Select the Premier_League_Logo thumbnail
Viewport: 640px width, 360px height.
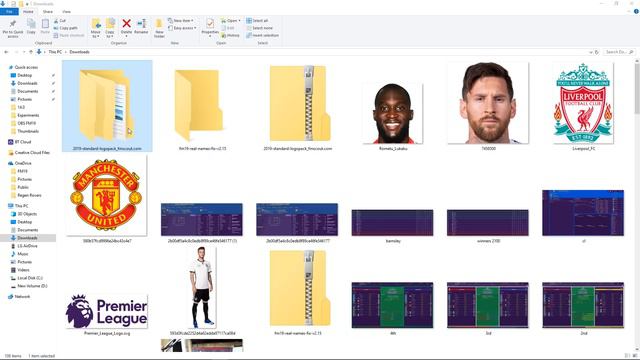pyautogui.click(x=107, y=311)
